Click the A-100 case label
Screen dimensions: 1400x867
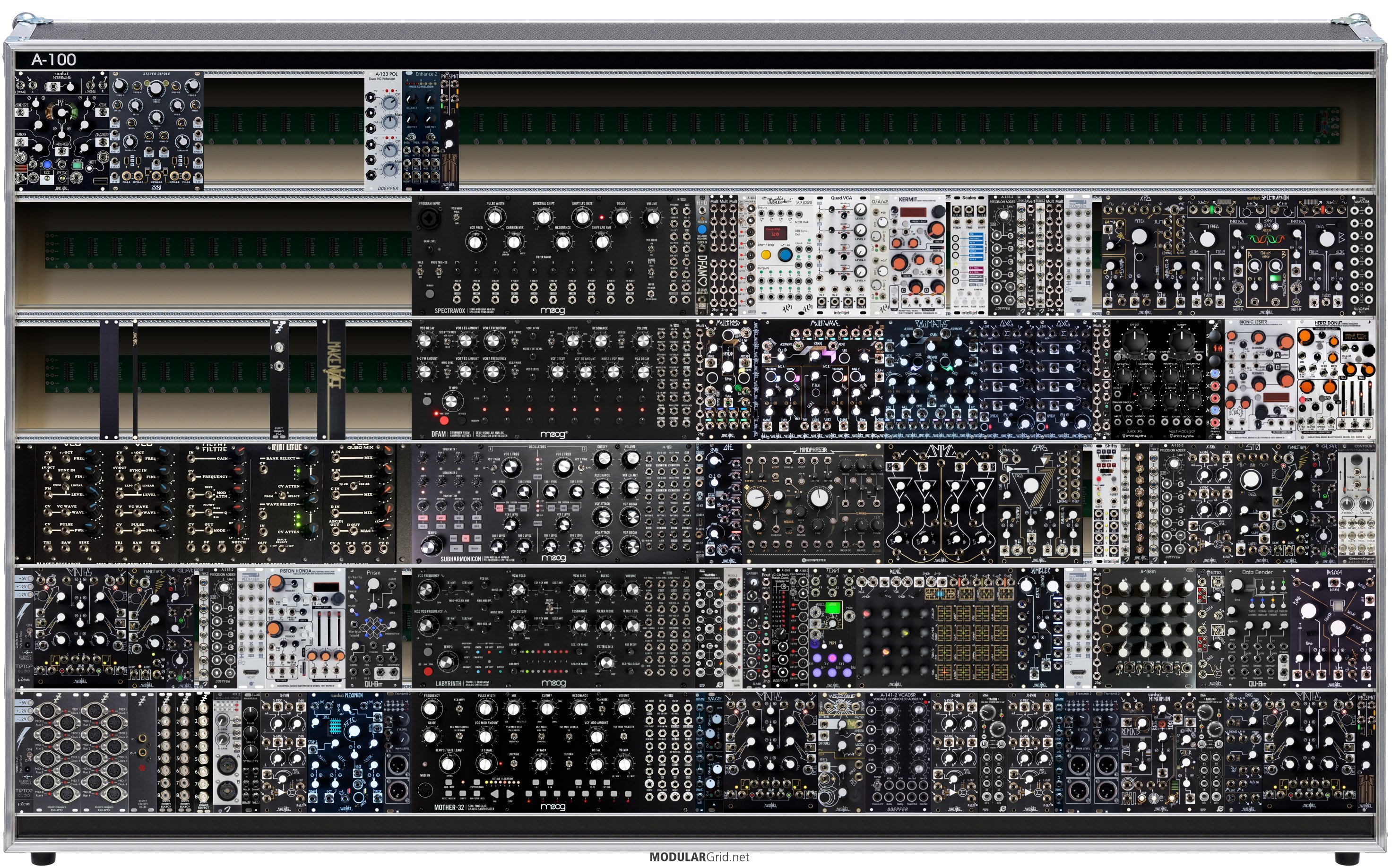[54, 59]
